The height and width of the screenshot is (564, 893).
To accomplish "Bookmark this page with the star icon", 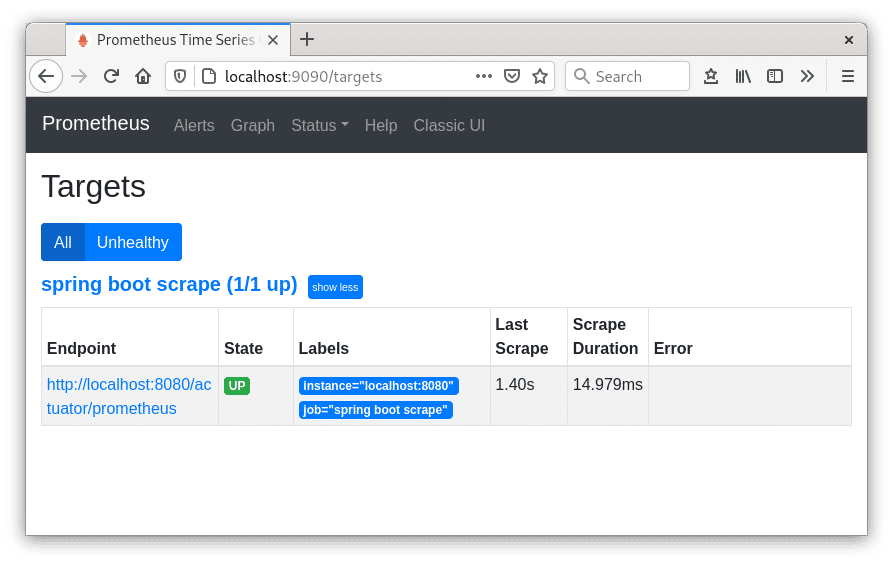I will (x=540, y=76).
